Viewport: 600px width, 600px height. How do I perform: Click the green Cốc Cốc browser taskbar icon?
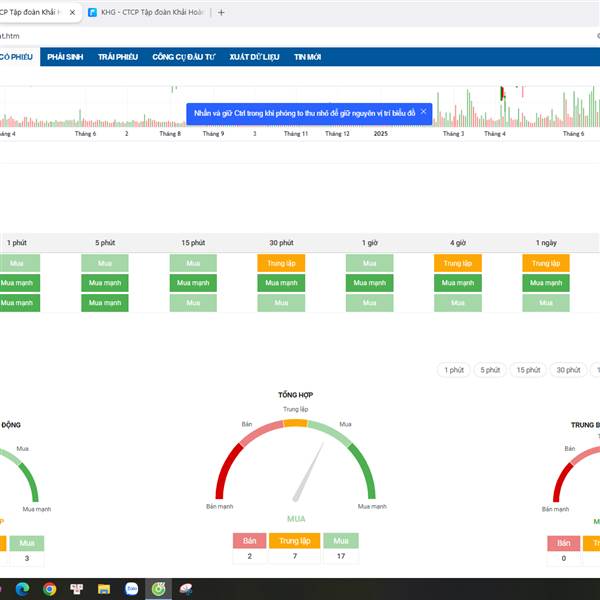157,589
